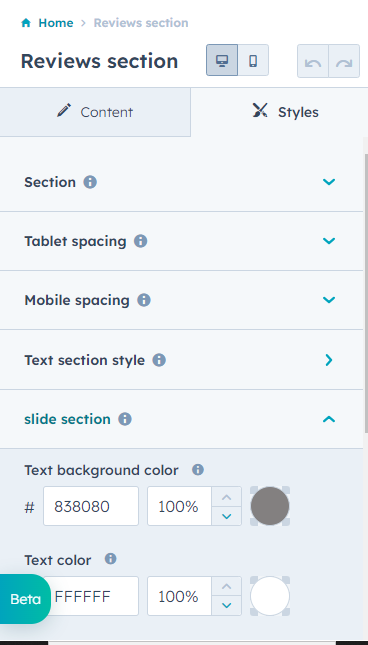Click the undo arrow icon
Image resolution: width=368 pixels, height=645 pixels.
tap(313, 61)
